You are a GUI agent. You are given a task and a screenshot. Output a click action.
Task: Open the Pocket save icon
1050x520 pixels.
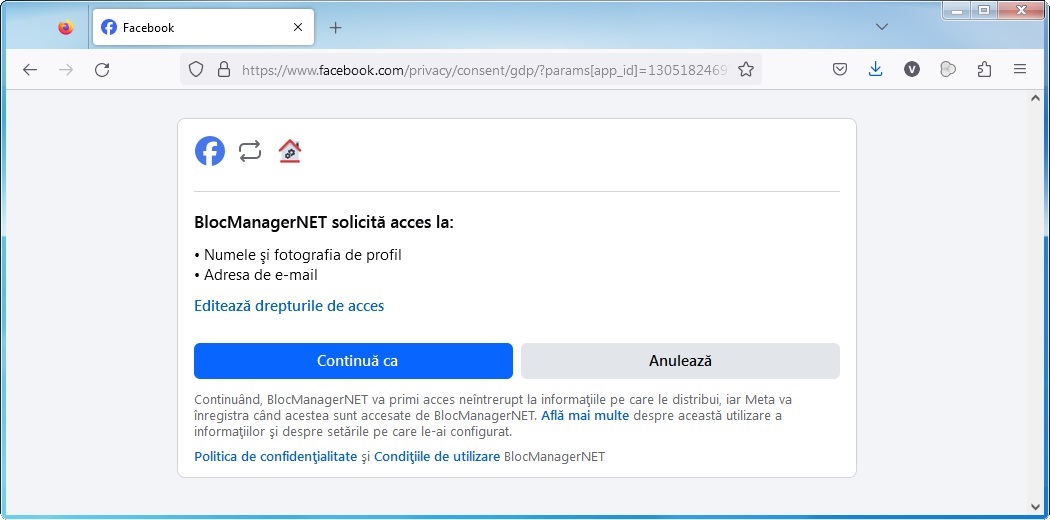coord(840,70)
